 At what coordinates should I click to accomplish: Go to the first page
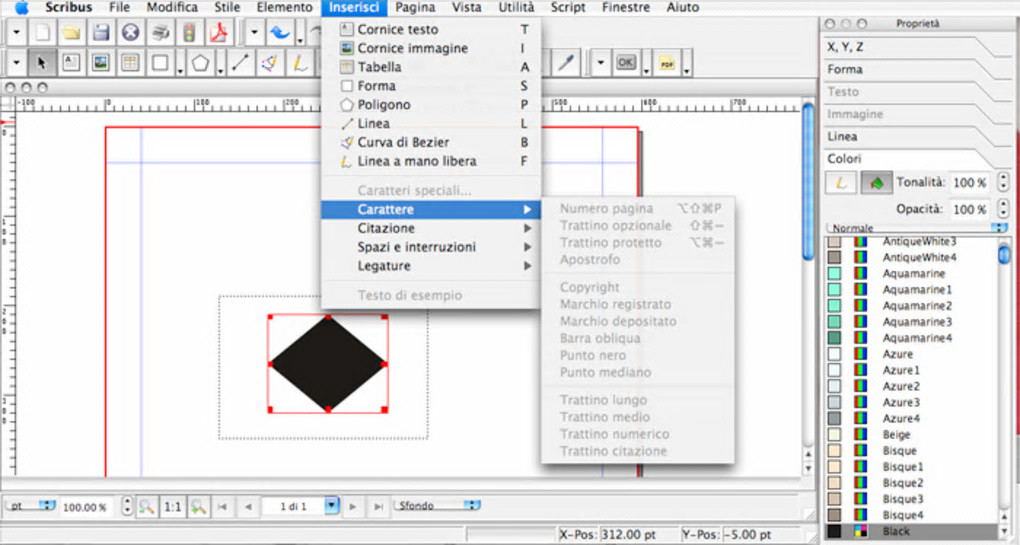(x=222, y=506)
